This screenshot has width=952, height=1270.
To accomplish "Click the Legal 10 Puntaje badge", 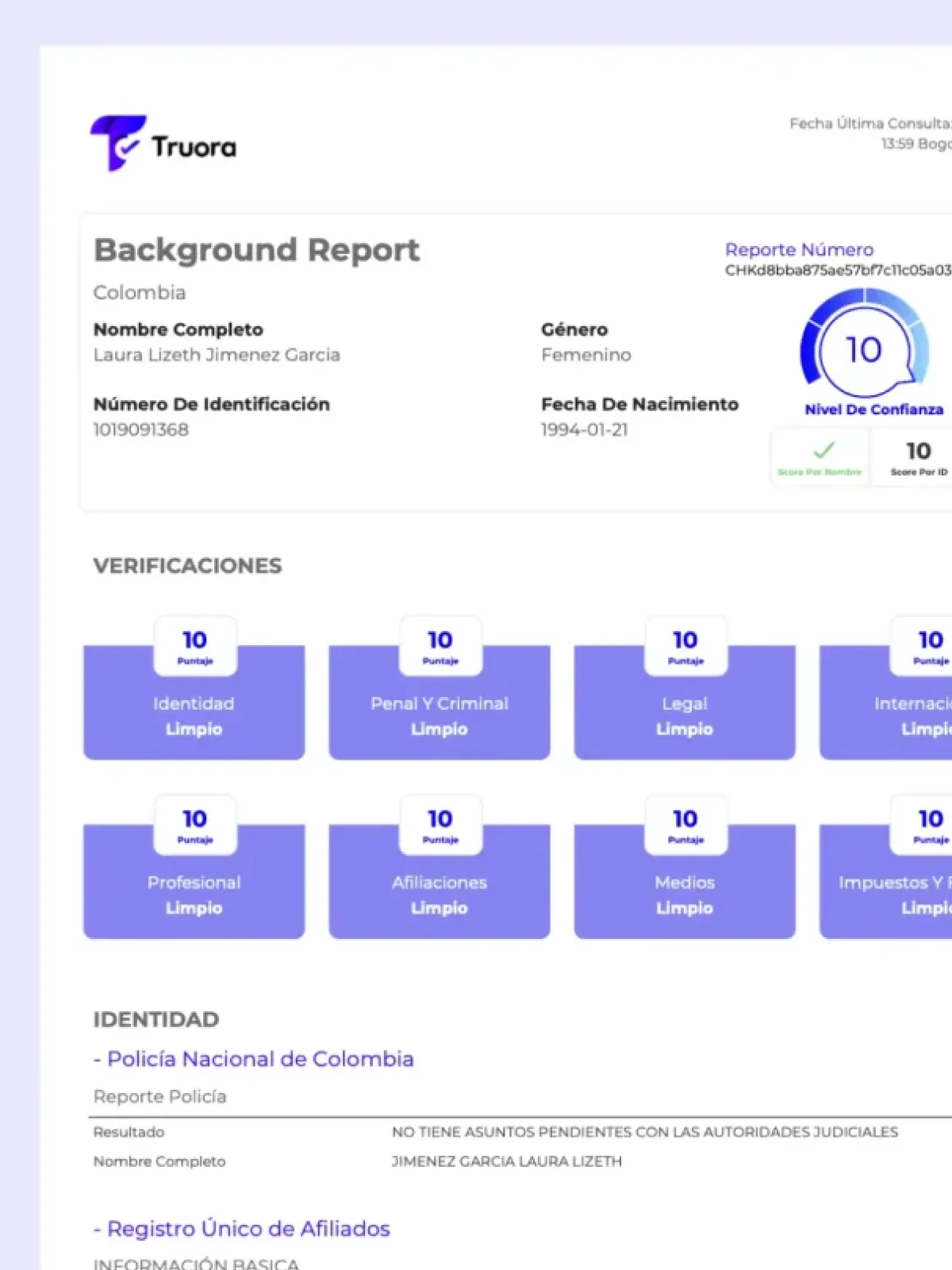I will click(685, 646).
